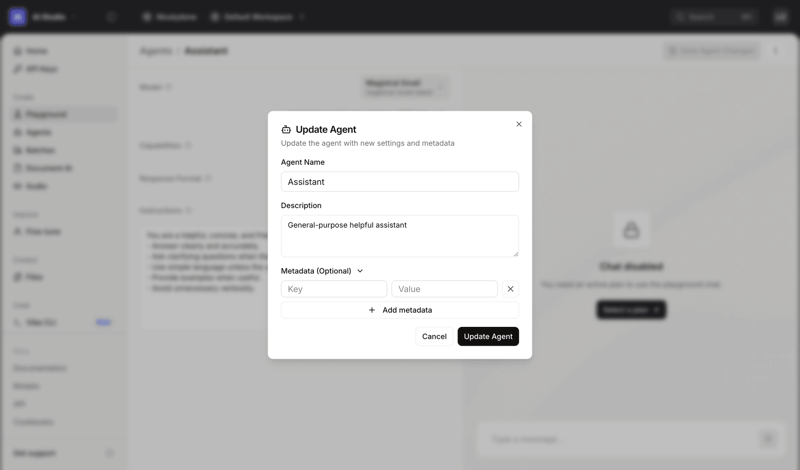Click Add metadata button
Image resolution: width=800 pixels, height=470 pixels.
point(400,310)
